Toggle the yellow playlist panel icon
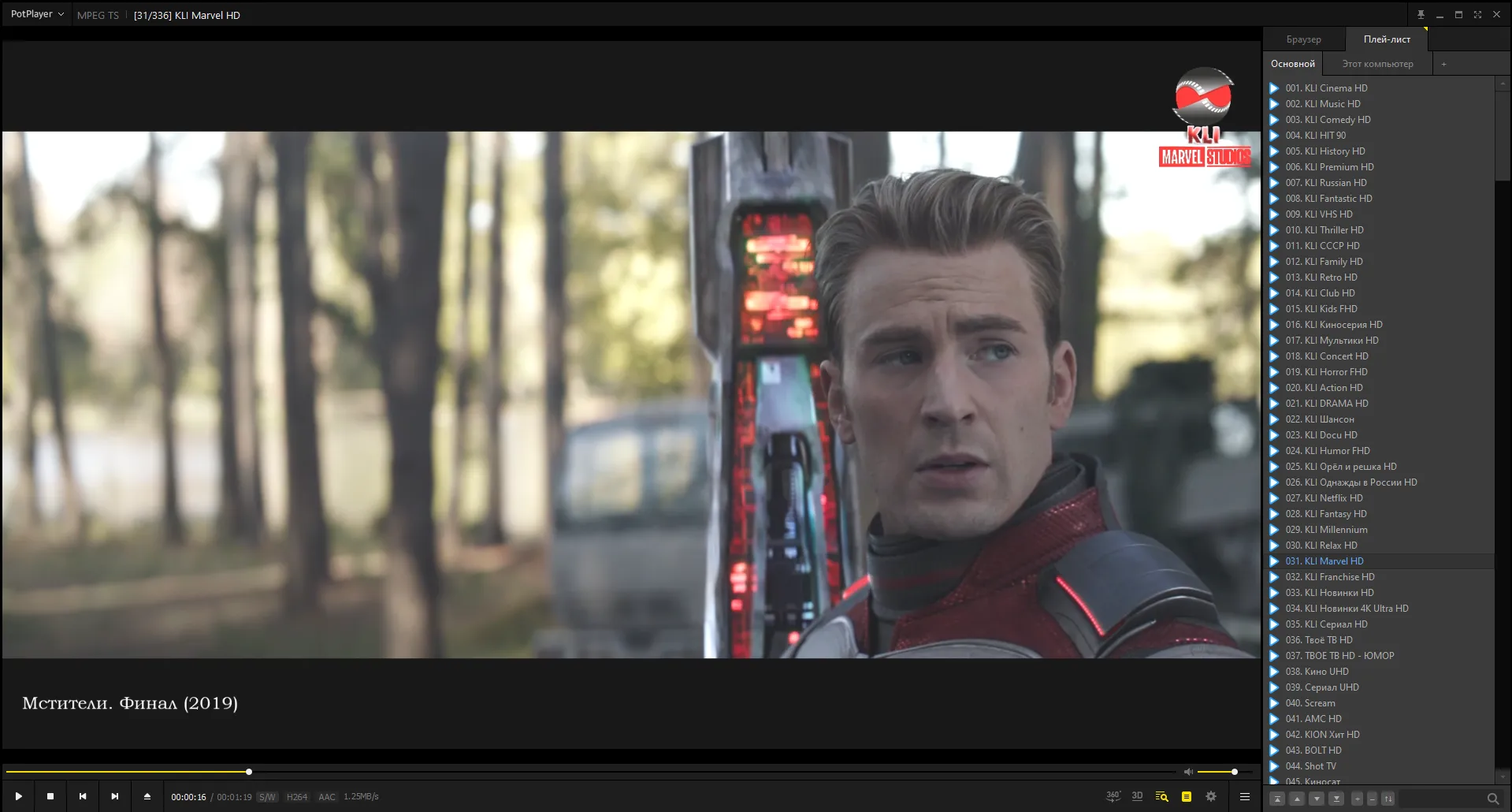Image resolution: width=1512 pixels, height=812 pixels. point(1187,796)
